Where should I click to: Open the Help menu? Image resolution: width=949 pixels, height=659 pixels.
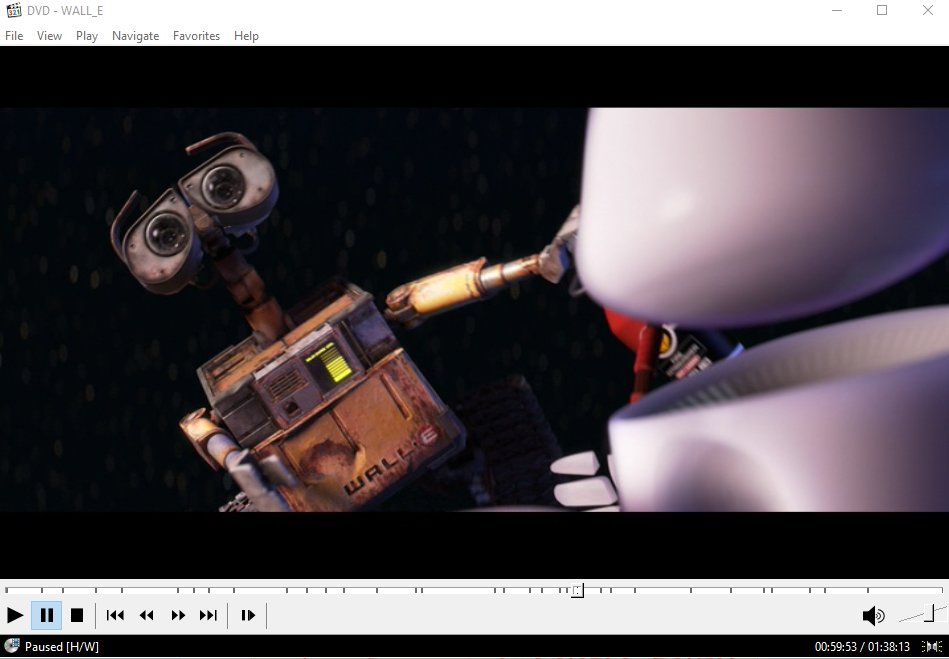point(246,36)
